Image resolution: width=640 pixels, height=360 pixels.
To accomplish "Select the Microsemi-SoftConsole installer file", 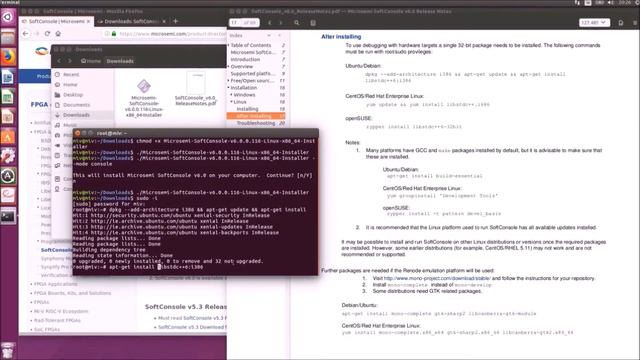I will click(x=144, y=97).
